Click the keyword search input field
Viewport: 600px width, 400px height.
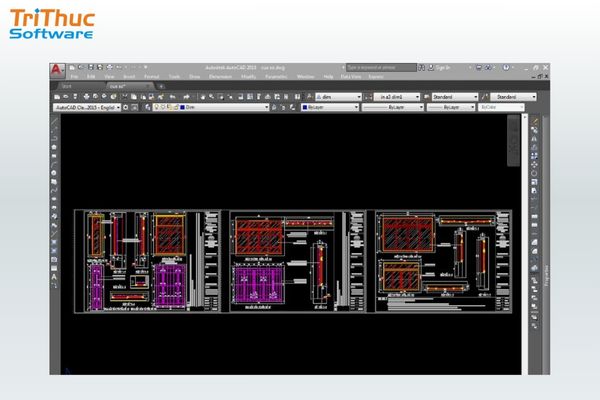[381, 67]
